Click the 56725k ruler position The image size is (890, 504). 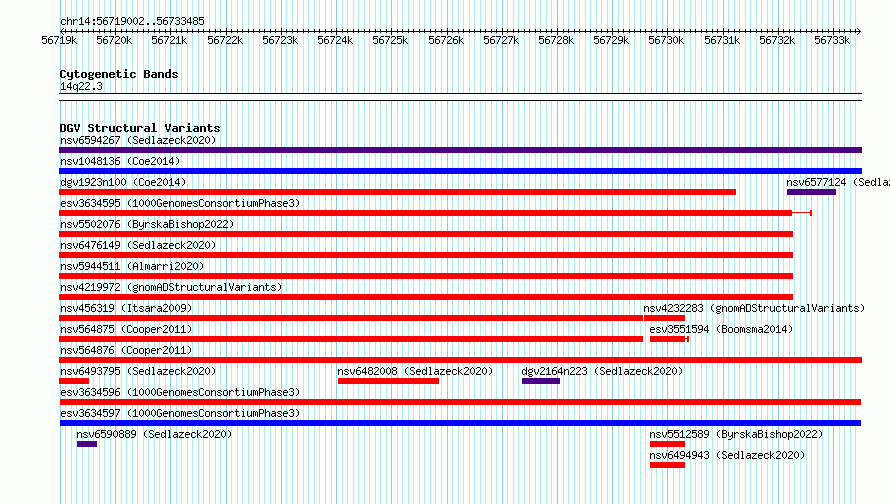[390, 40]
